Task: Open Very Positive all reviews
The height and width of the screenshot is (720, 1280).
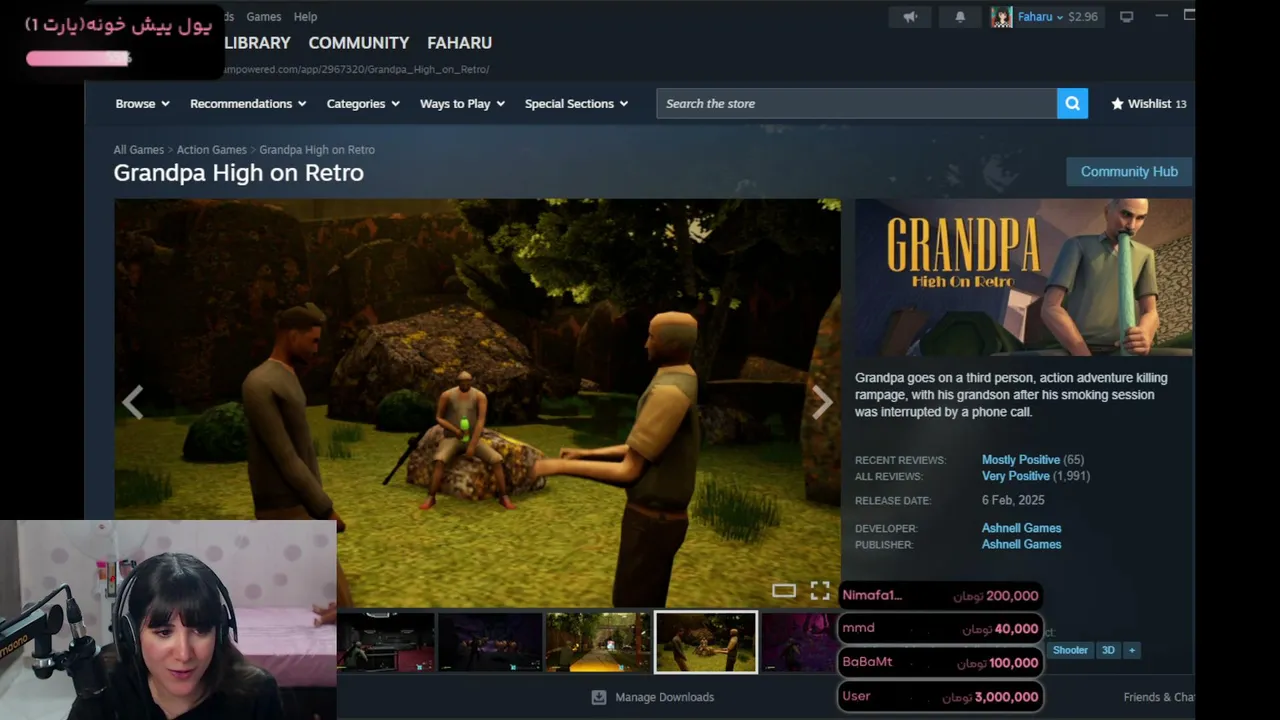Action: pos(1016,476)
